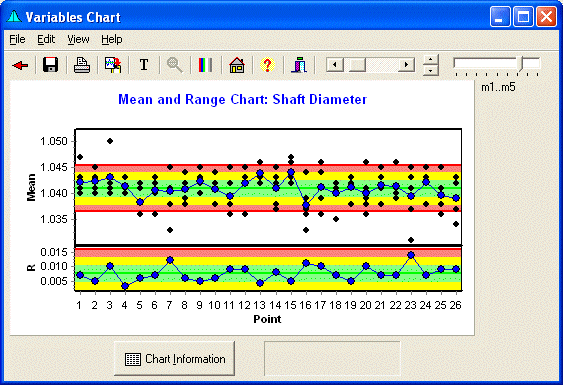Print the chart using printer icon

click(x=82, y=65)
